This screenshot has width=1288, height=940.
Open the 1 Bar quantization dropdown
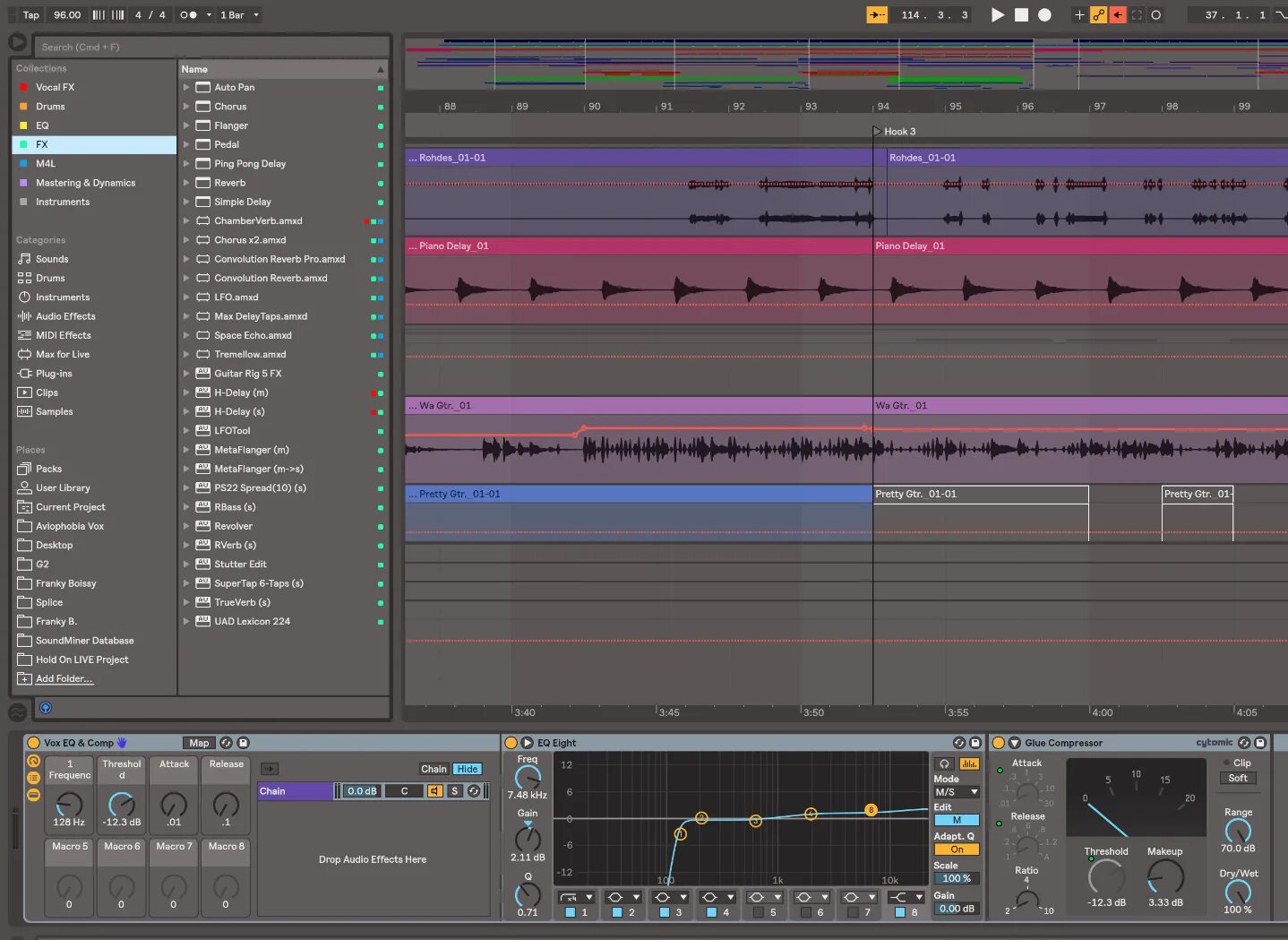coord(237,14)
